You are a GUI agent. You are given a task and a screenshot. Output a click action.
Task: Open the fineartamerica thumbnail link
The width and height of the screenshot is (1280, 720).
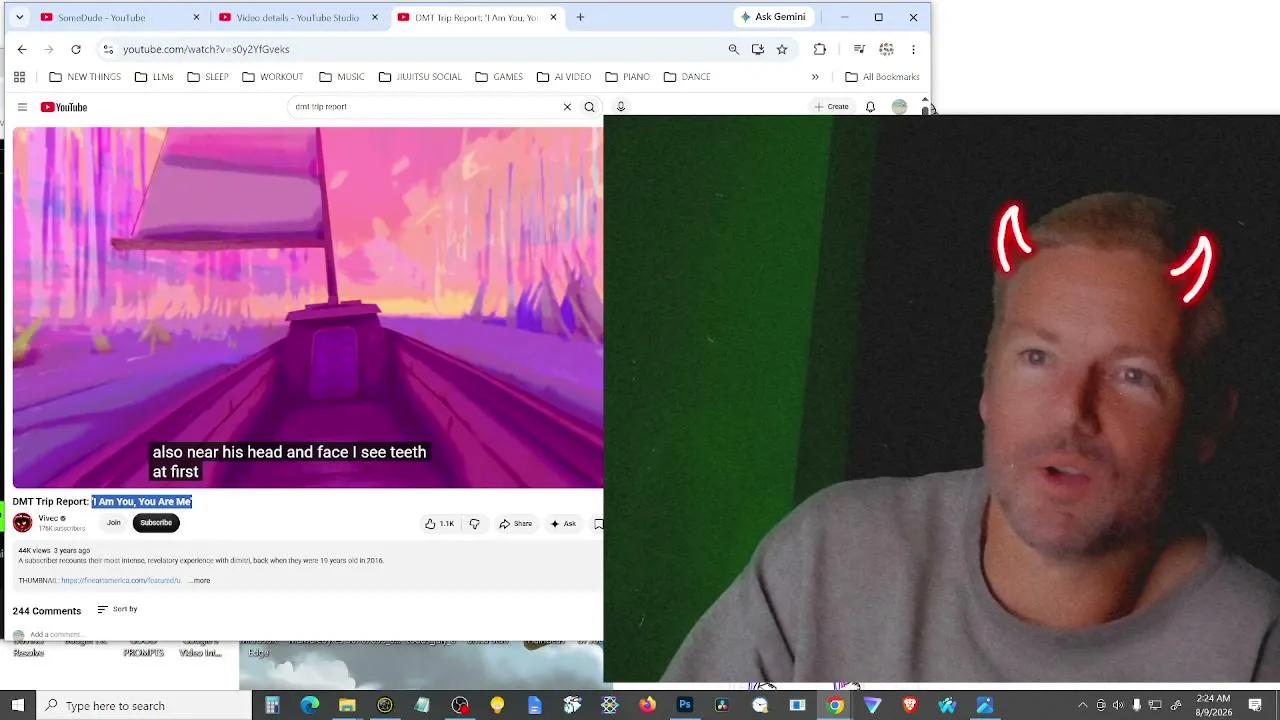click(x=121, y=581)
